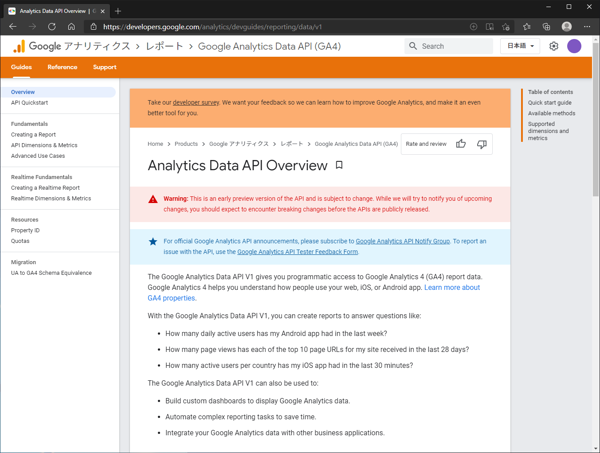Open the browser home page icon
This screenshot has height=453, width=600.
tap(71, 26)
